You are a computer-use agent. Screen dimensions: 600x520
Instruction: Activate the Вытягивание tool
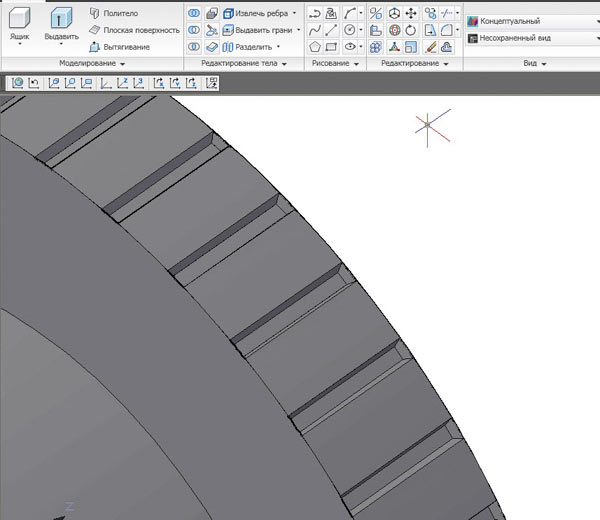click(x=119, y=47)
